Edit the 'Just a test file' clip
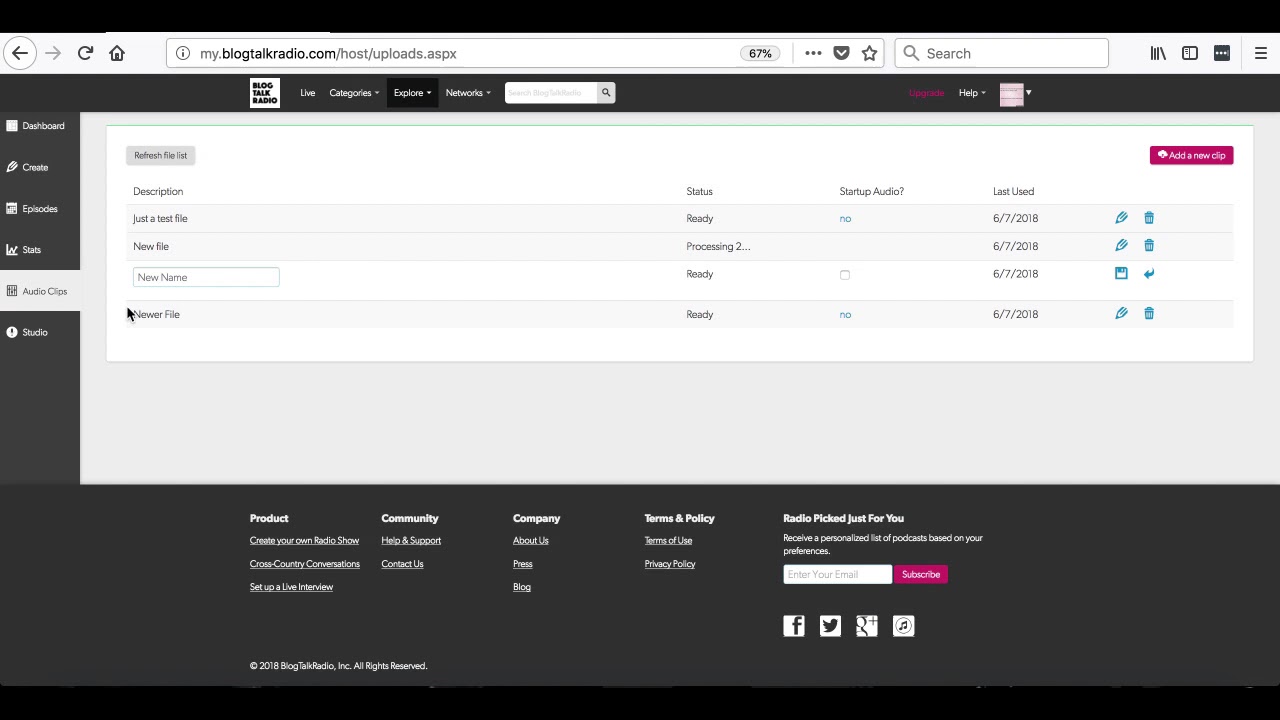The width and height of the screenshot is (1280, 720). (1121, 218)
